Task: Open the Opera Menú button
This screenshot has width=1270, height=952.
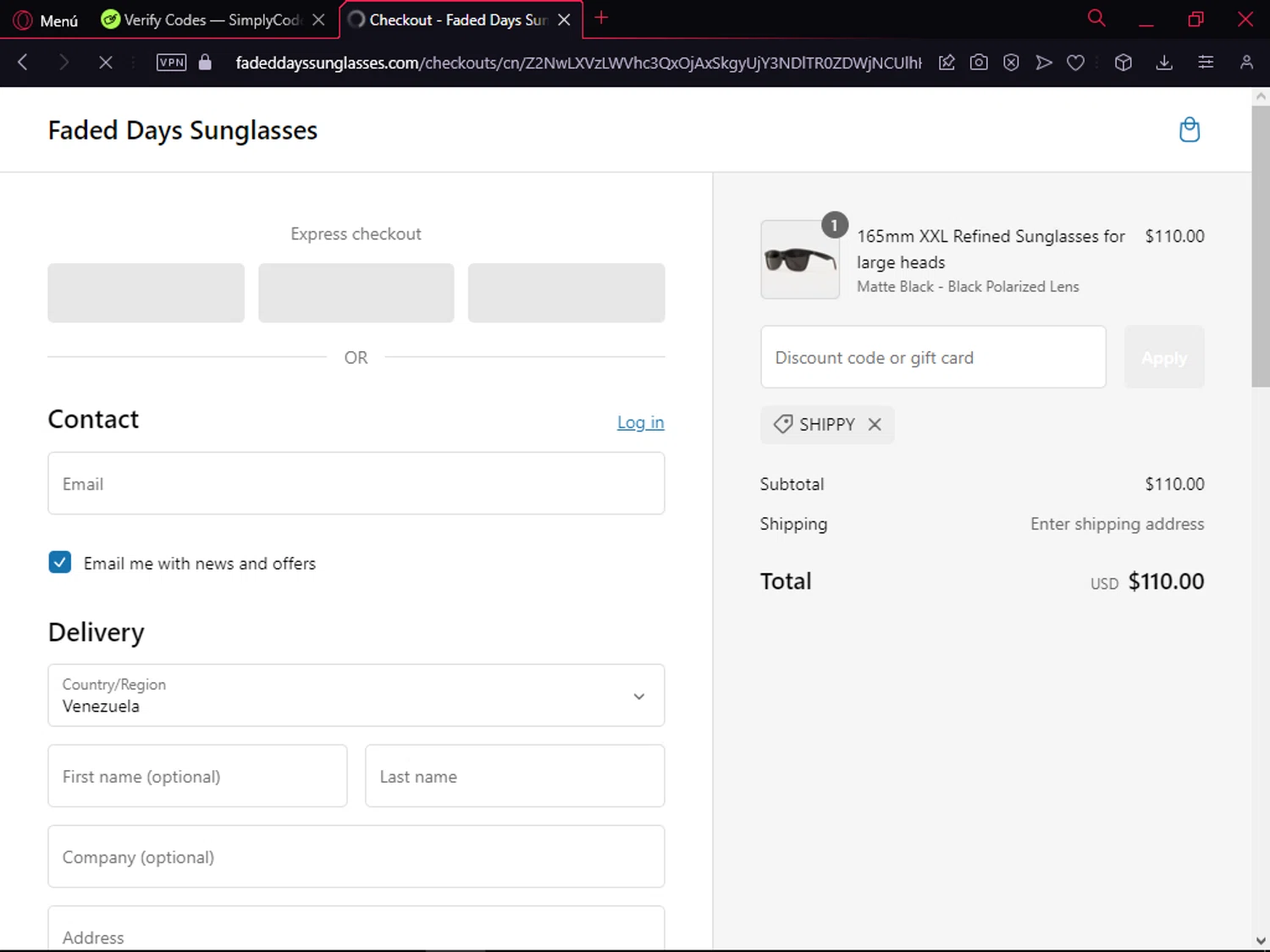Action: pos(47,19)
